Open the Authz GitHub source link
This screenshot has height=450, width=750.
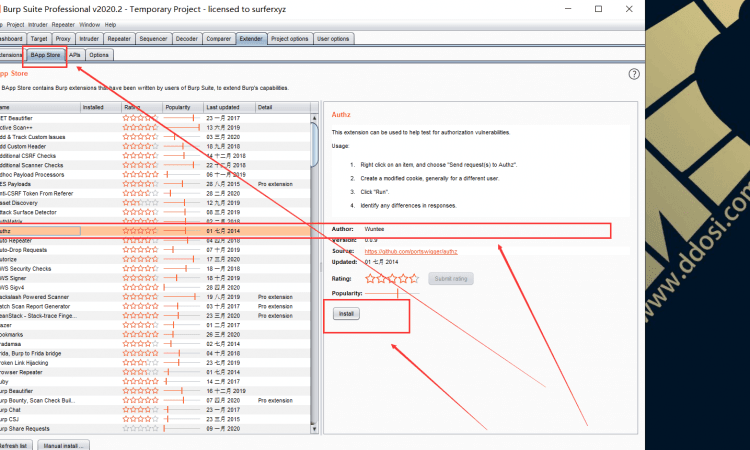click(411, 252)
